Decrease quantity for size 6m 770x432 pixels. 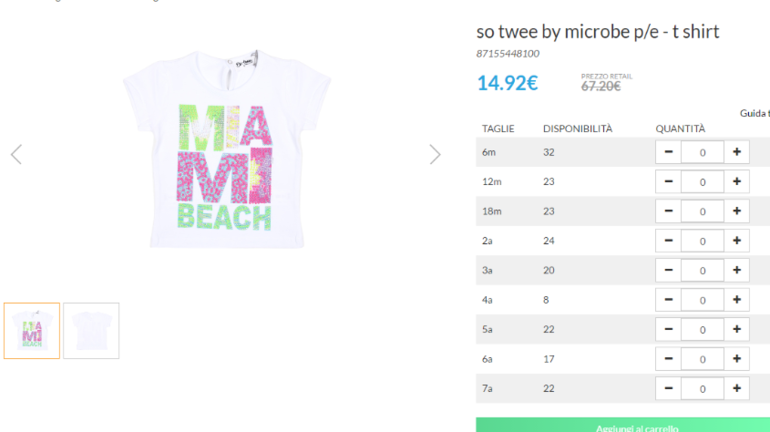click(x=668, y=152)
